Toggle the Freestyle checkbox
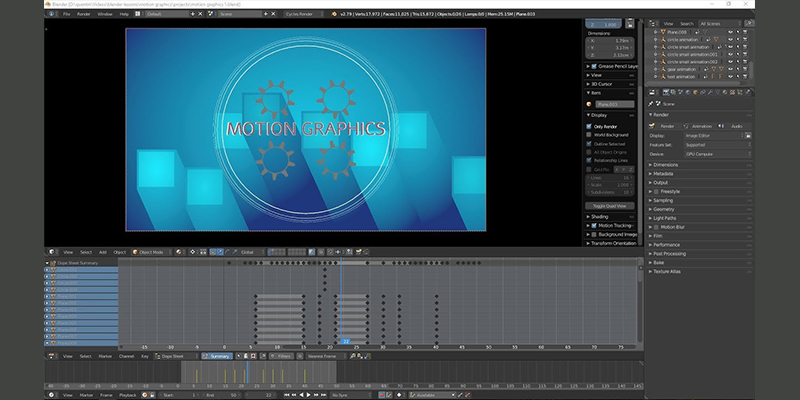The image size is (800, 400). pyautogui.click(x=656, y=192)
